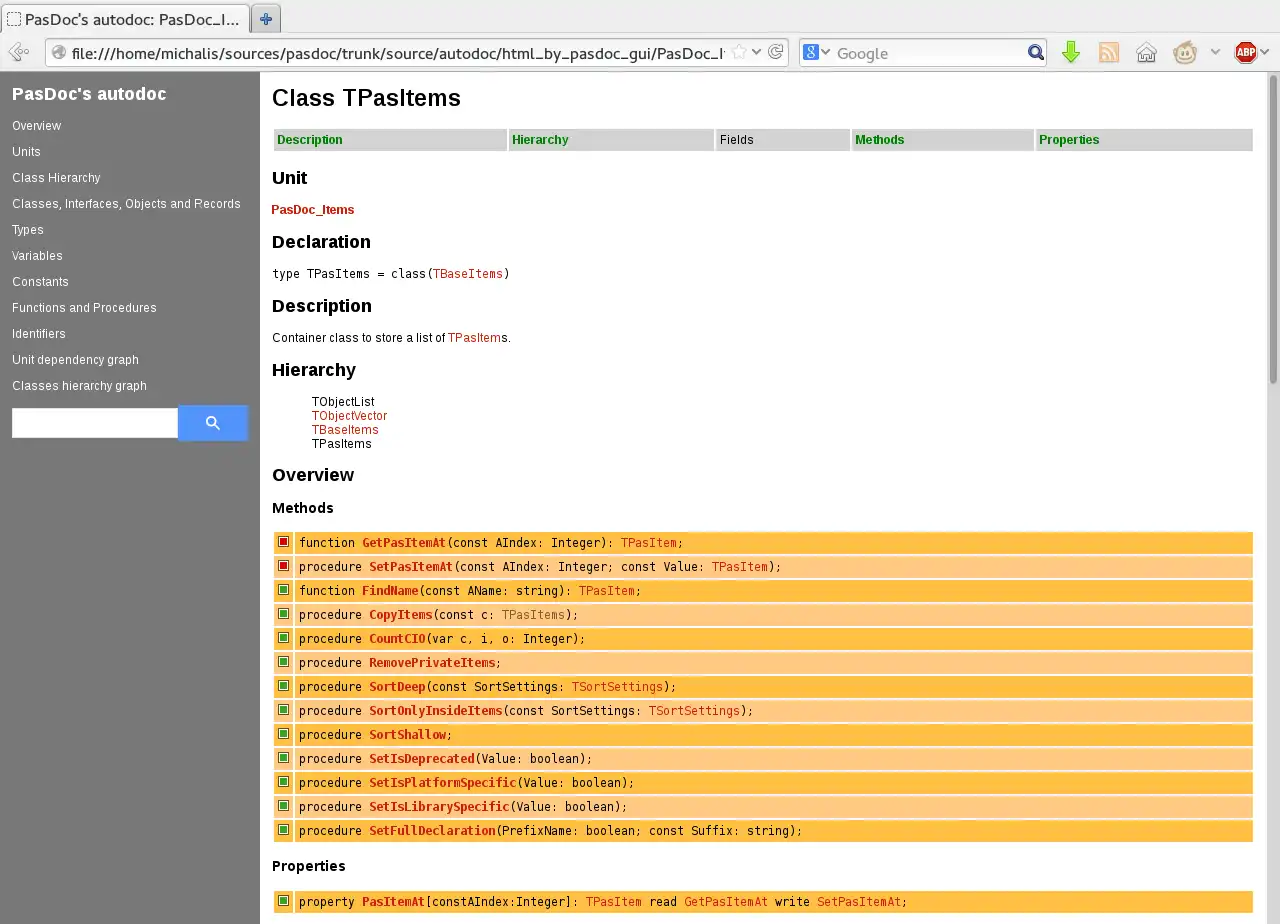The width and height of the screenshot is (1280, 924).
Task: Click green icon beside SortOnlyInsideItems procedure
Action: tap(284, 710)
